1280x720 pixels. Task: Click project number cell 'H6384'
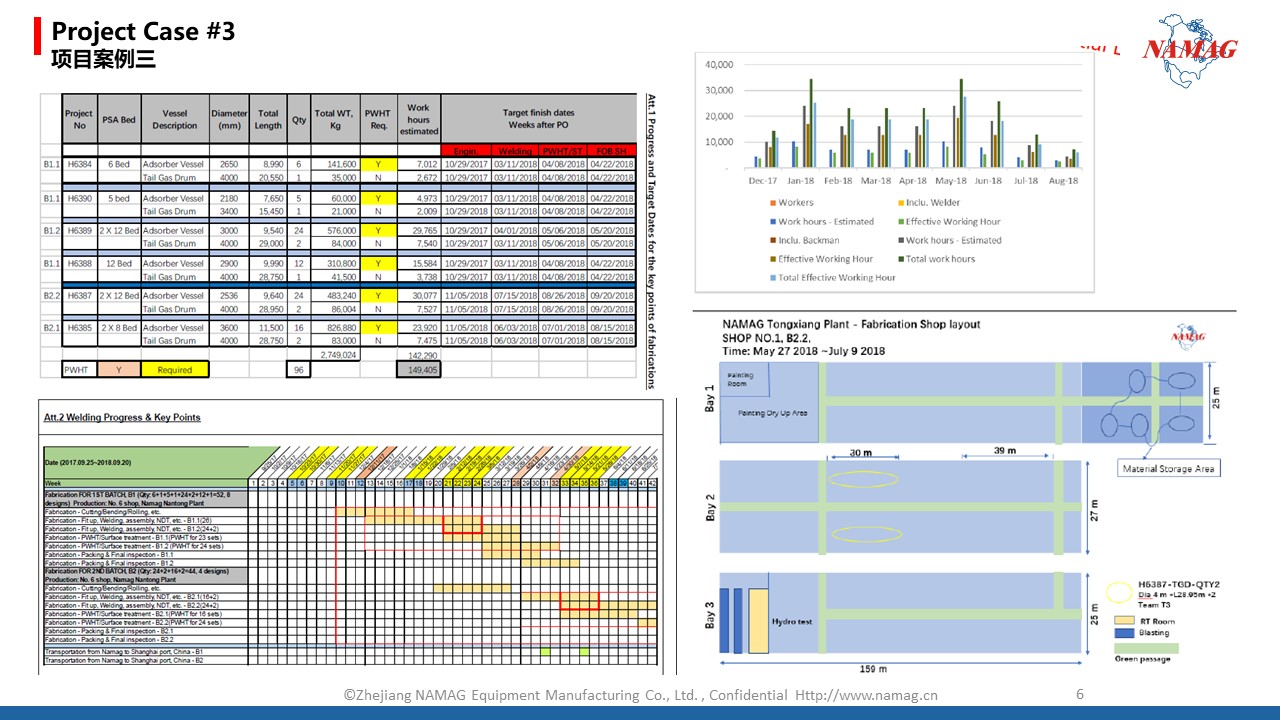pos(79,164)
